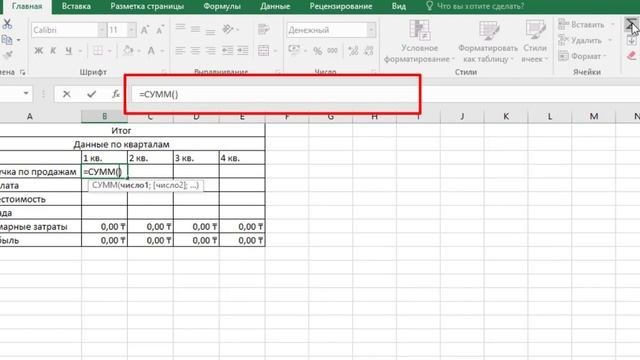Decrease decimal places icon

point(369,51)
